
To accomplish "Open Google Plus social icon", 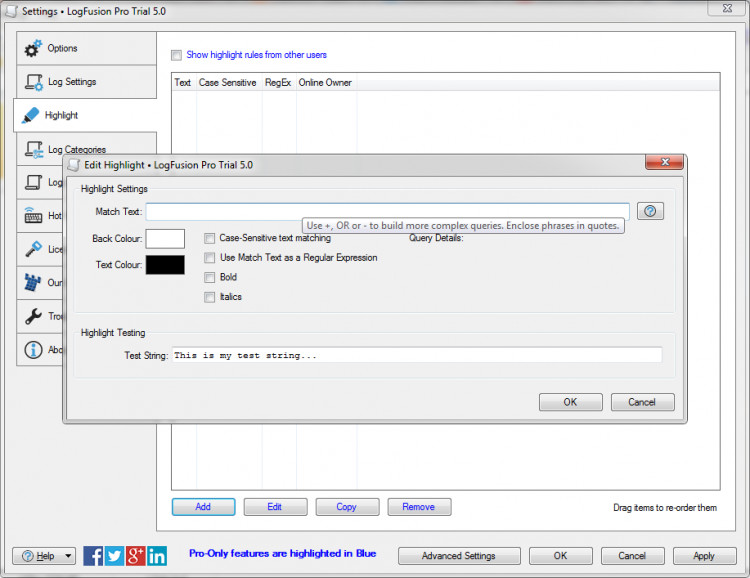I will click(135, 556).
